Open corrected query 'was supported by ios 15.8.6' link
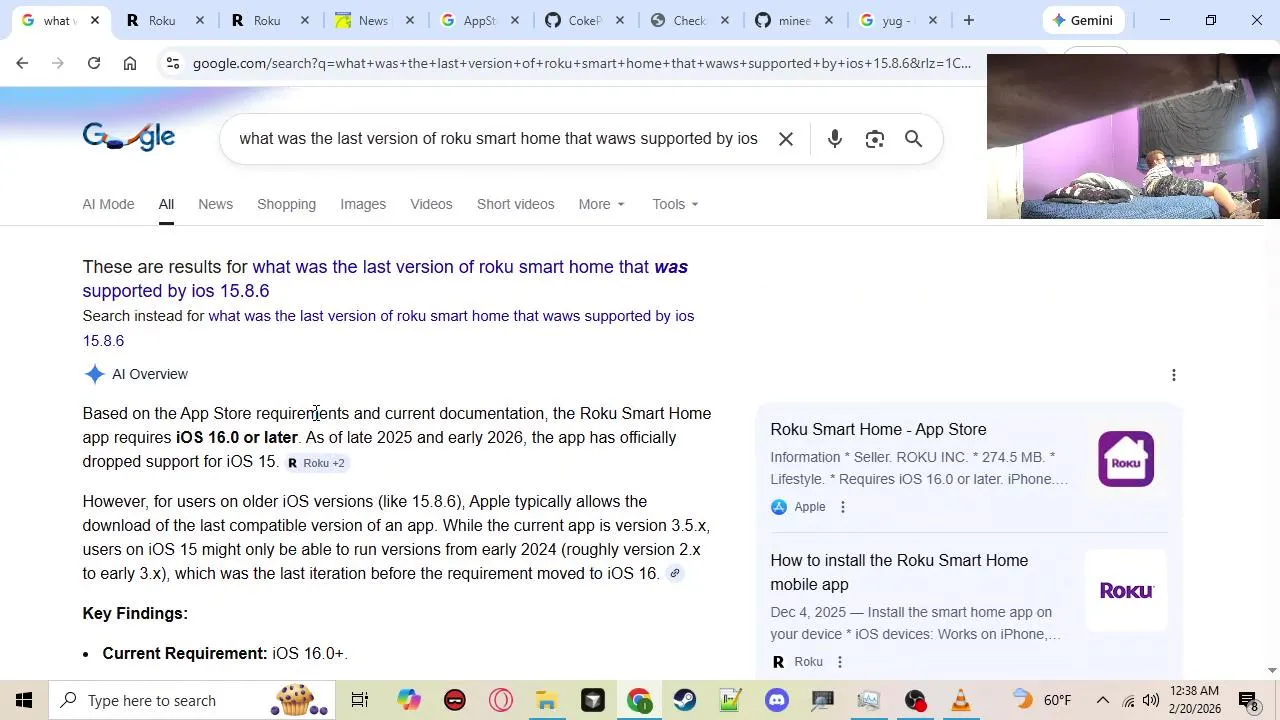This screenshot has width=1280, height=720. click(x=385, y=279)
